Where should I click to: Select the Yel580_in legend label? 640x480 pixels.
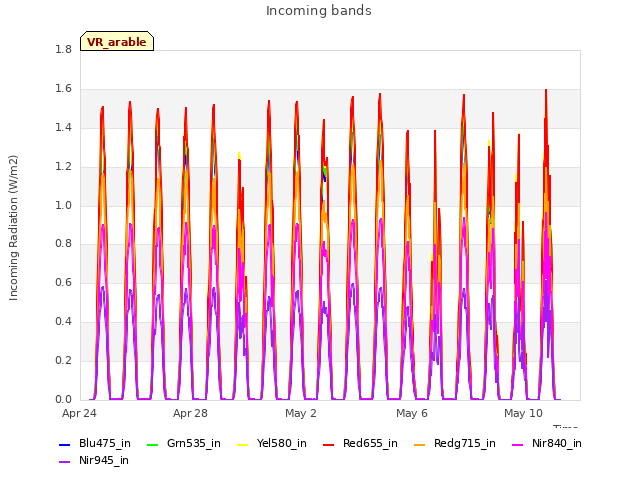(x=282, y=444)
